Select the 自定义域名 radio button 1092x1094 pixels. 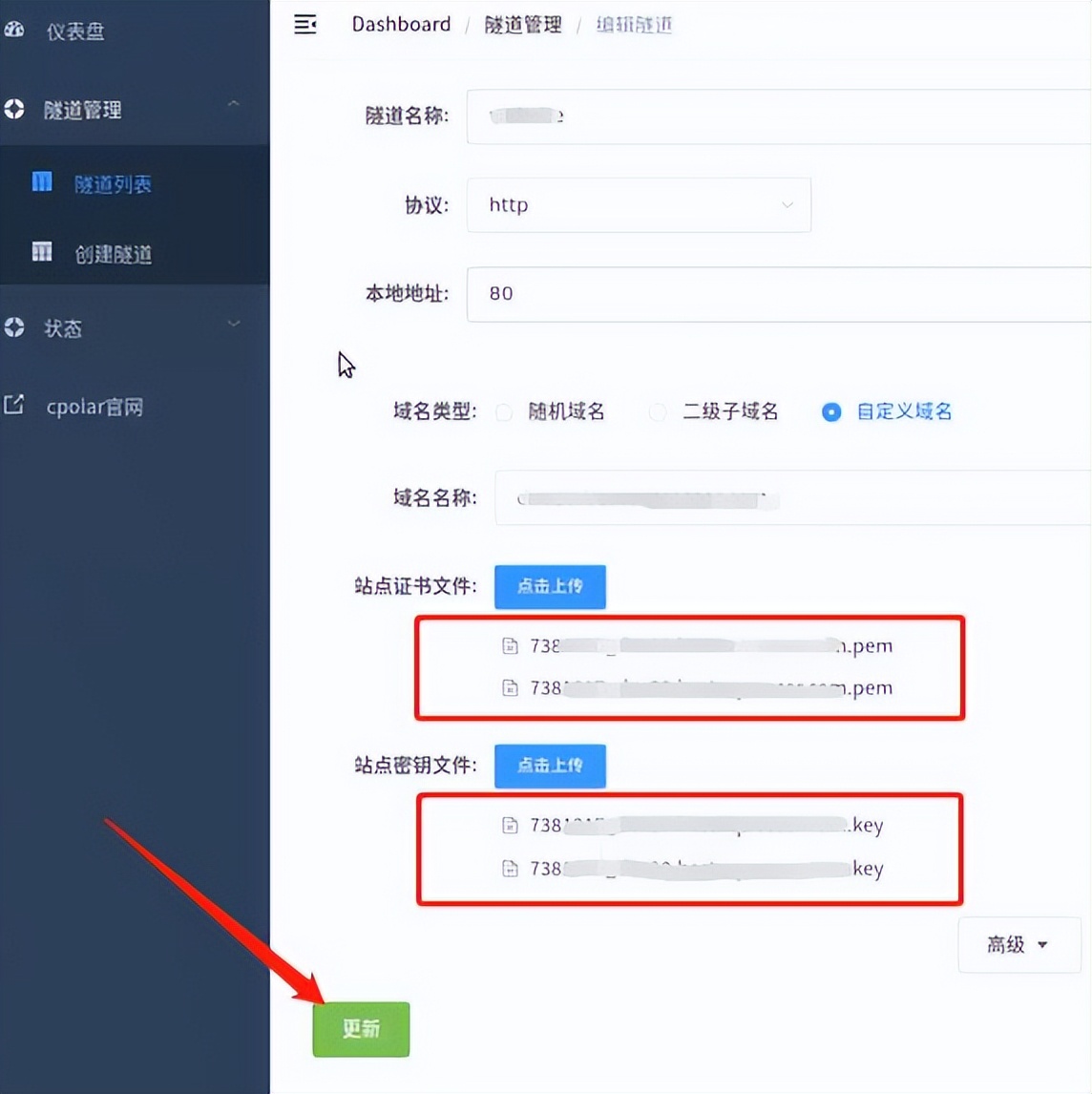click(830, 411)
